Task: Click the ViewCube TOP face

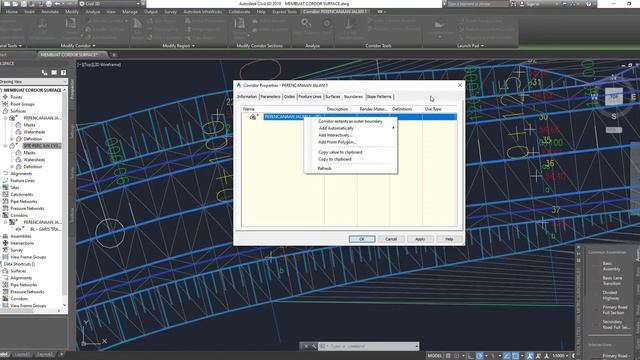Action: 613,97
